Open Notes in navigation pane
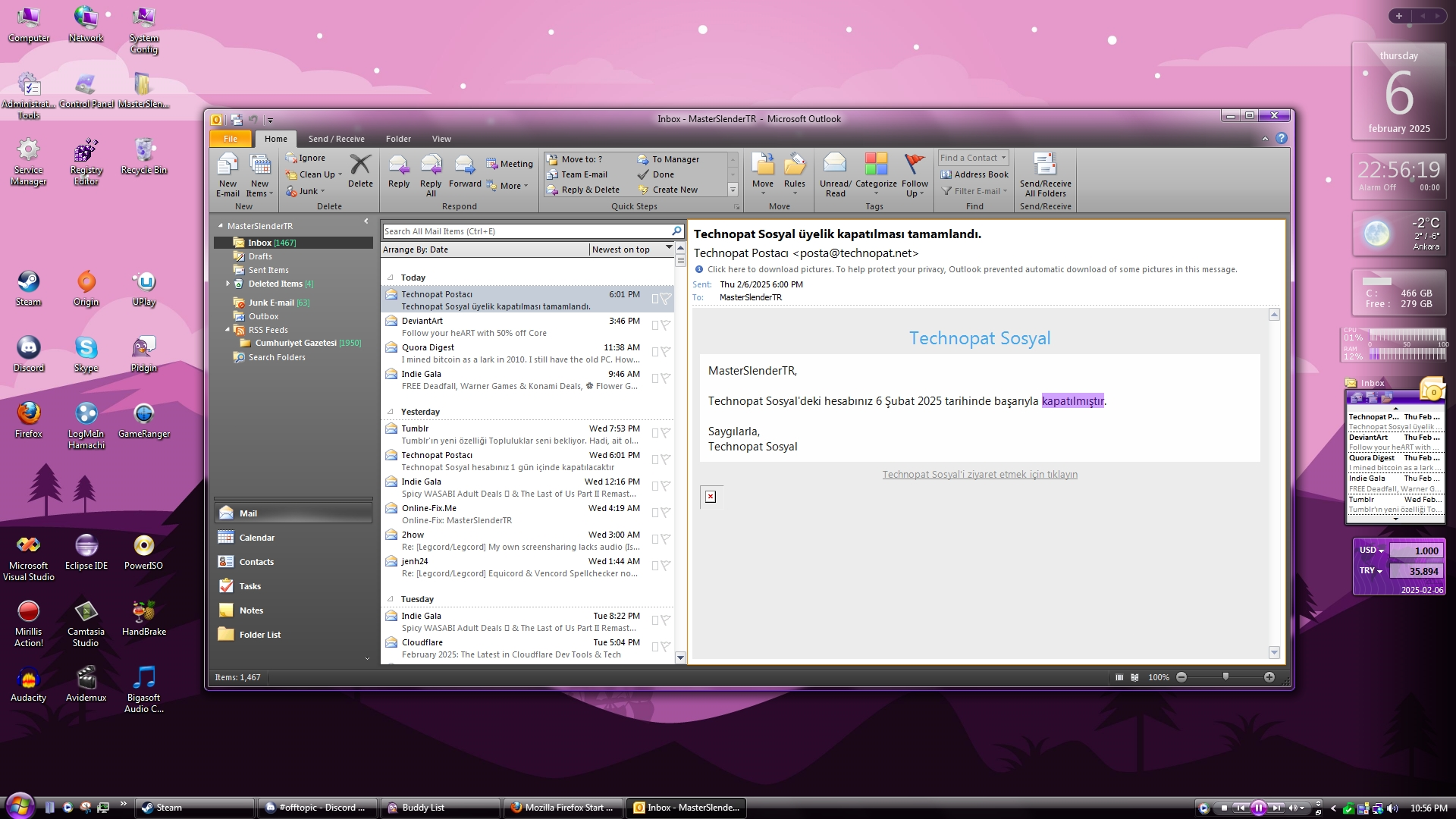The height and width of the screenshot is (819, 1456). pos(293,610)
